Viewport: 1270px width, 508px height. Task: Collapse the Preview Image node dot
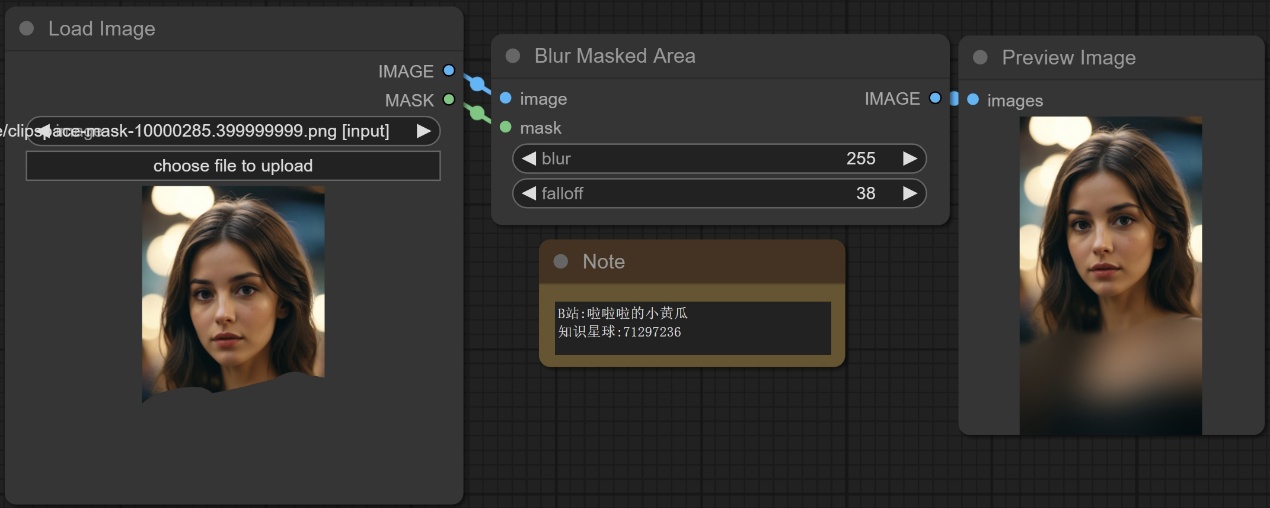tap(980, 58)
